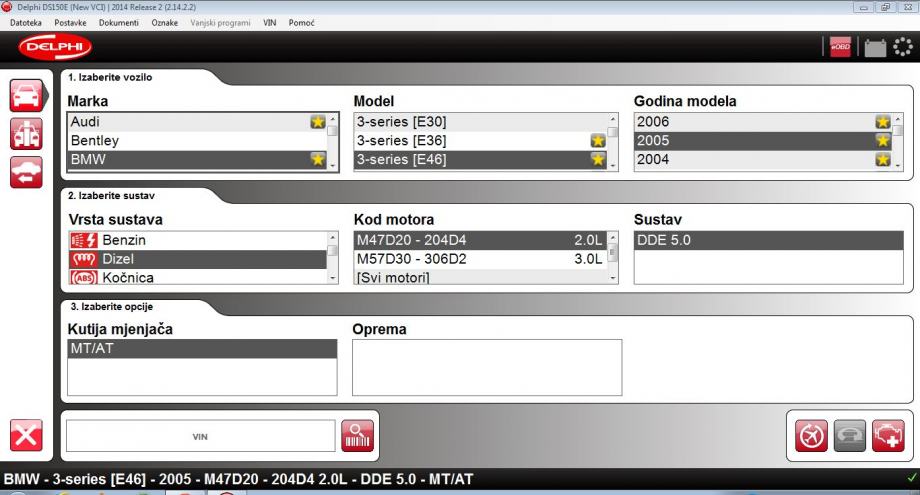Open the Vanjski programi menu

click(220, 23)
